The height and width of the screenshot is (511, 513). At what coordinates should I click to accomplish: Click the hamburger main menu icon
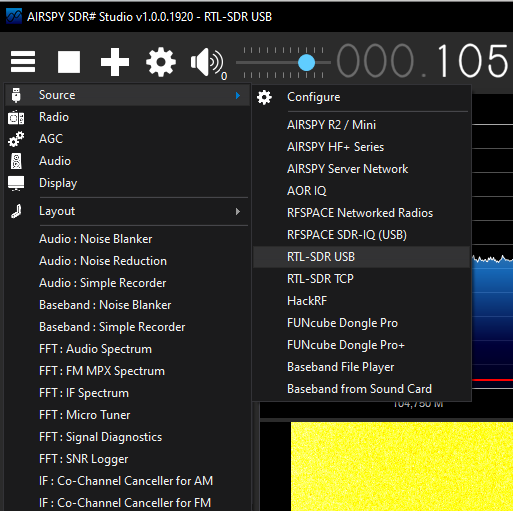click(23, 62)
